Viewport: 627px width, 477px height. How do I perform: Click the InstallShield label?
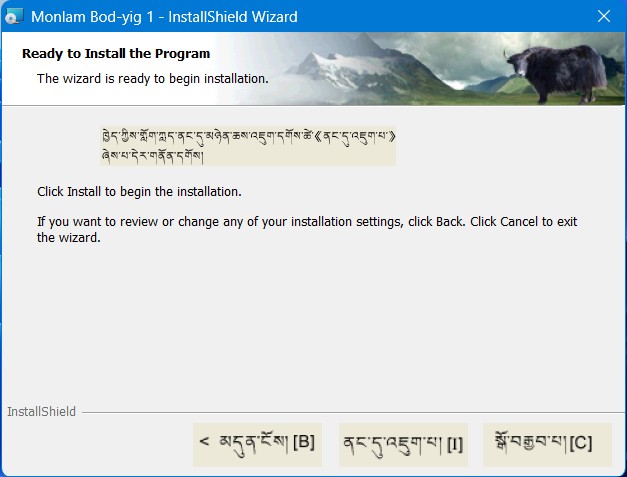[42, 411]
